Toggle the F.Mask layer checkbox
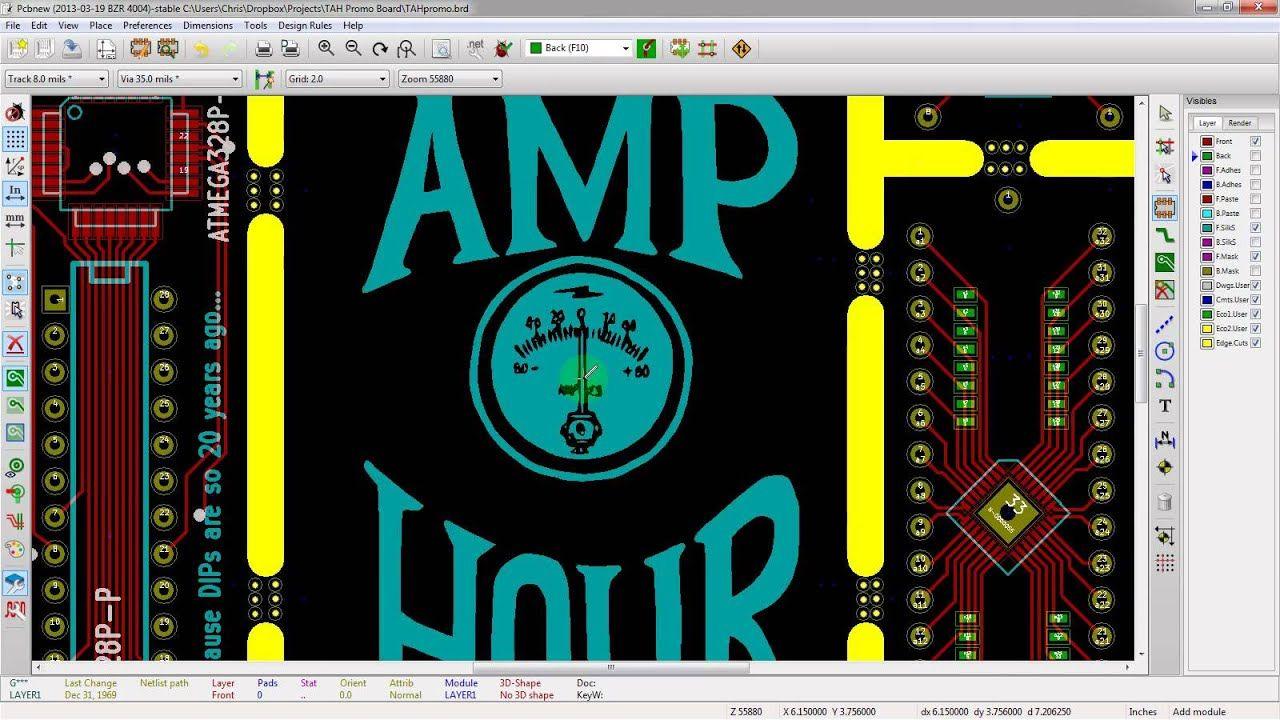The width and height of the screenshot is (1280, 720). [1256, 257]
